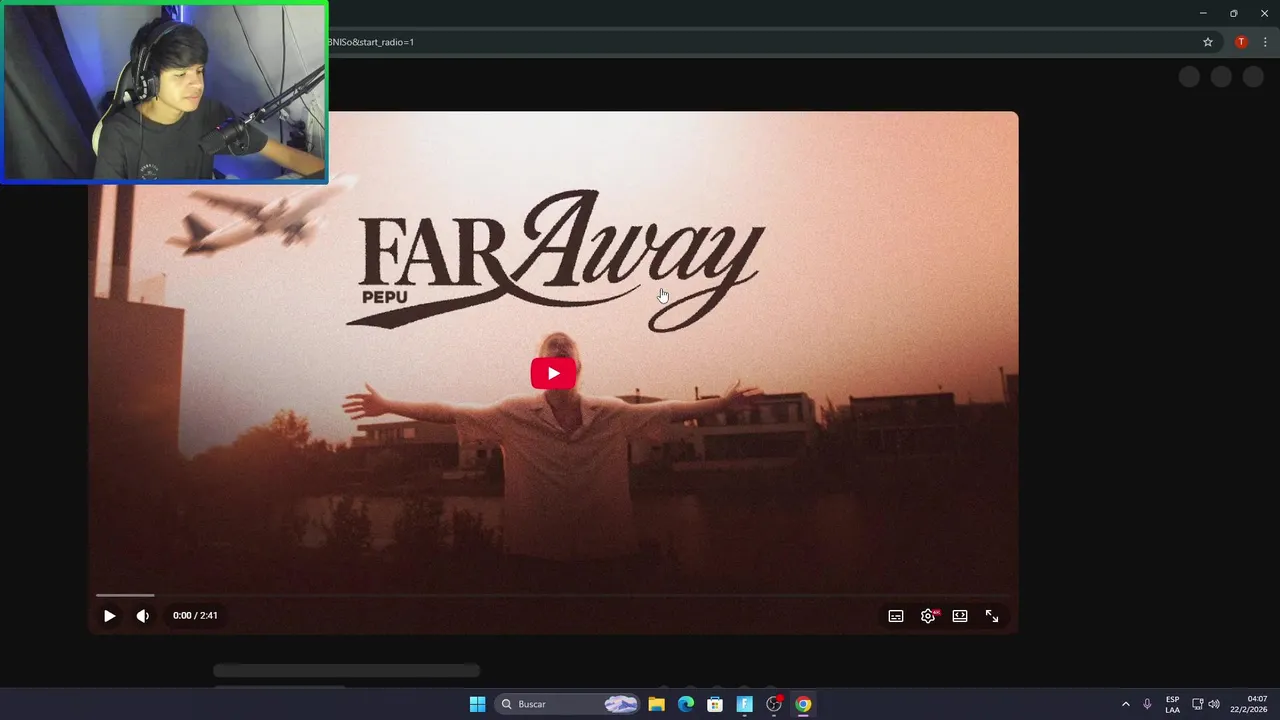Open network settings tray icon
Image resolution: width=1280 pixels, height=720 pixels.
(1197, 704)
